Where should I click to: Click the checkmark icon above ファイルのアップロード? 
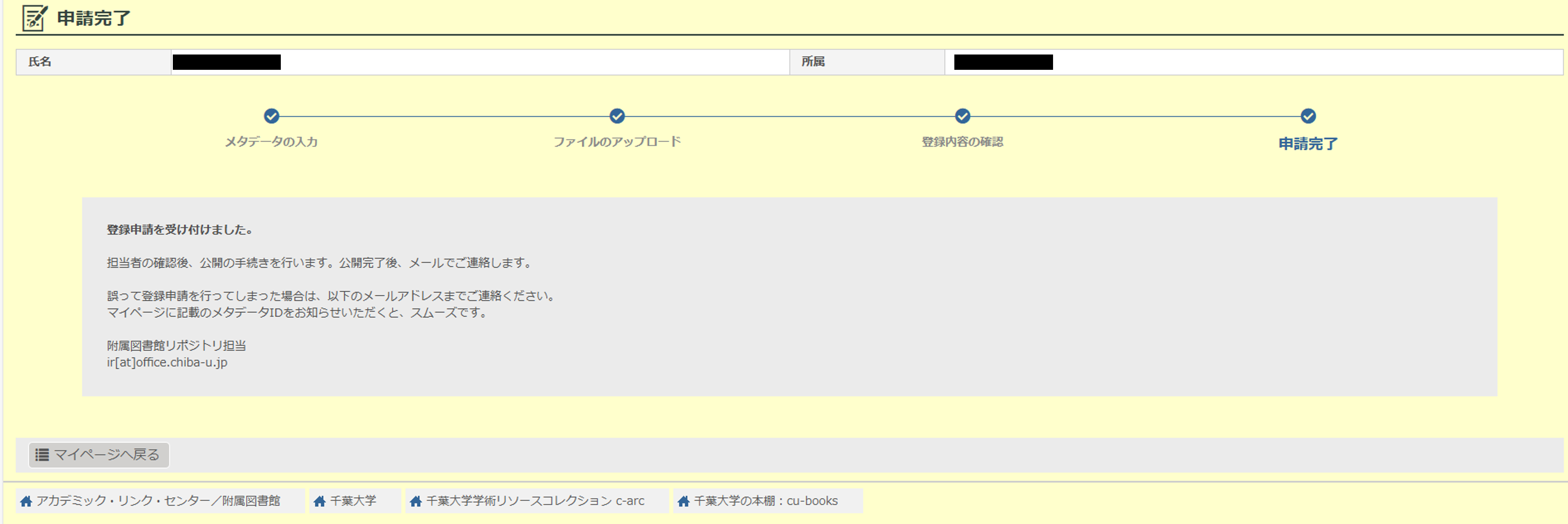coord(617,116)
